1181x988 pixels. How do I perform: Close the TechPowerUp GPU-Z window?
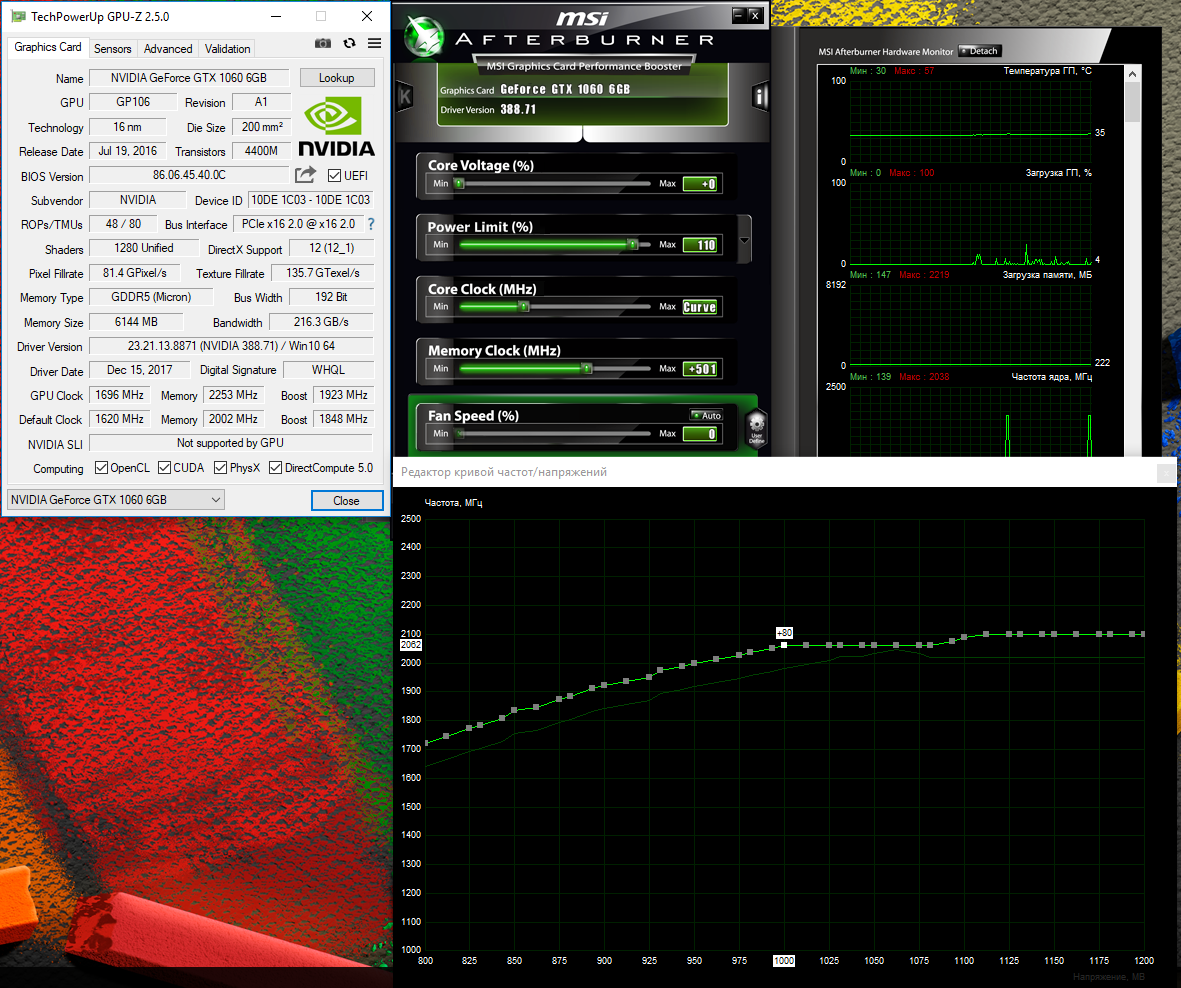coord(367,16)
